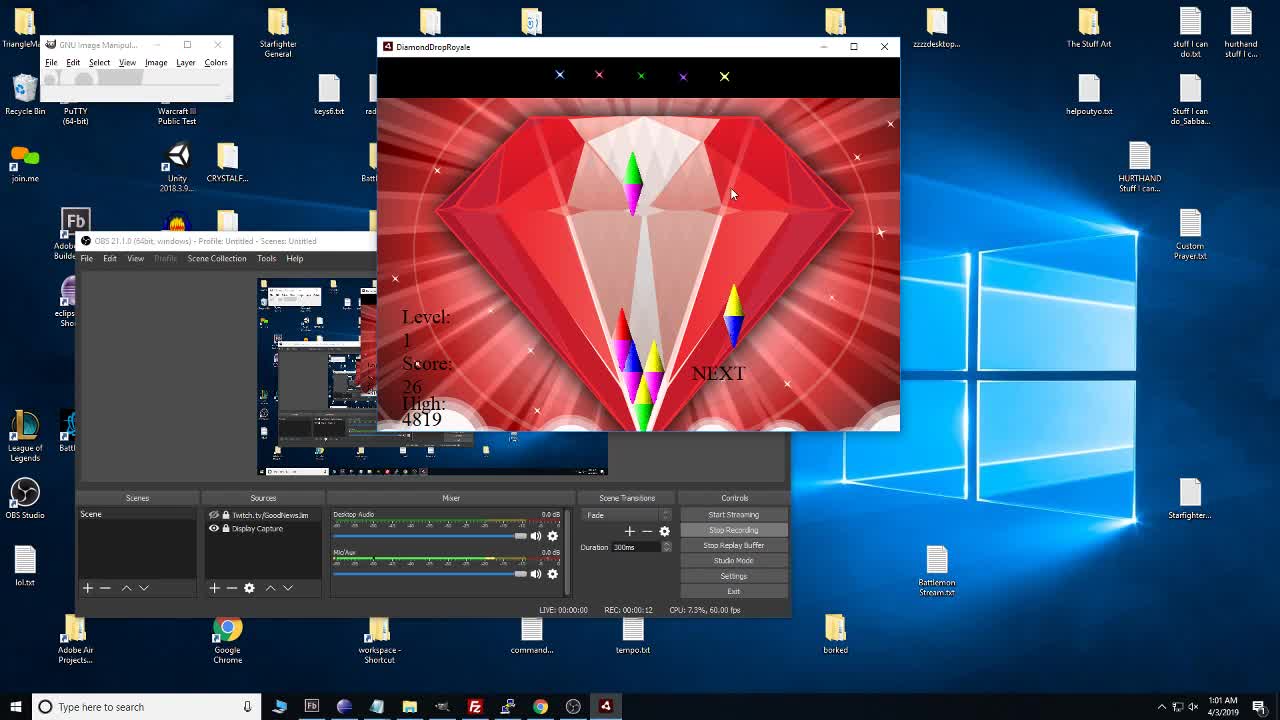Open FileZilla from the taskbar
Screen dimensions: 1280x720
(475, 707)
